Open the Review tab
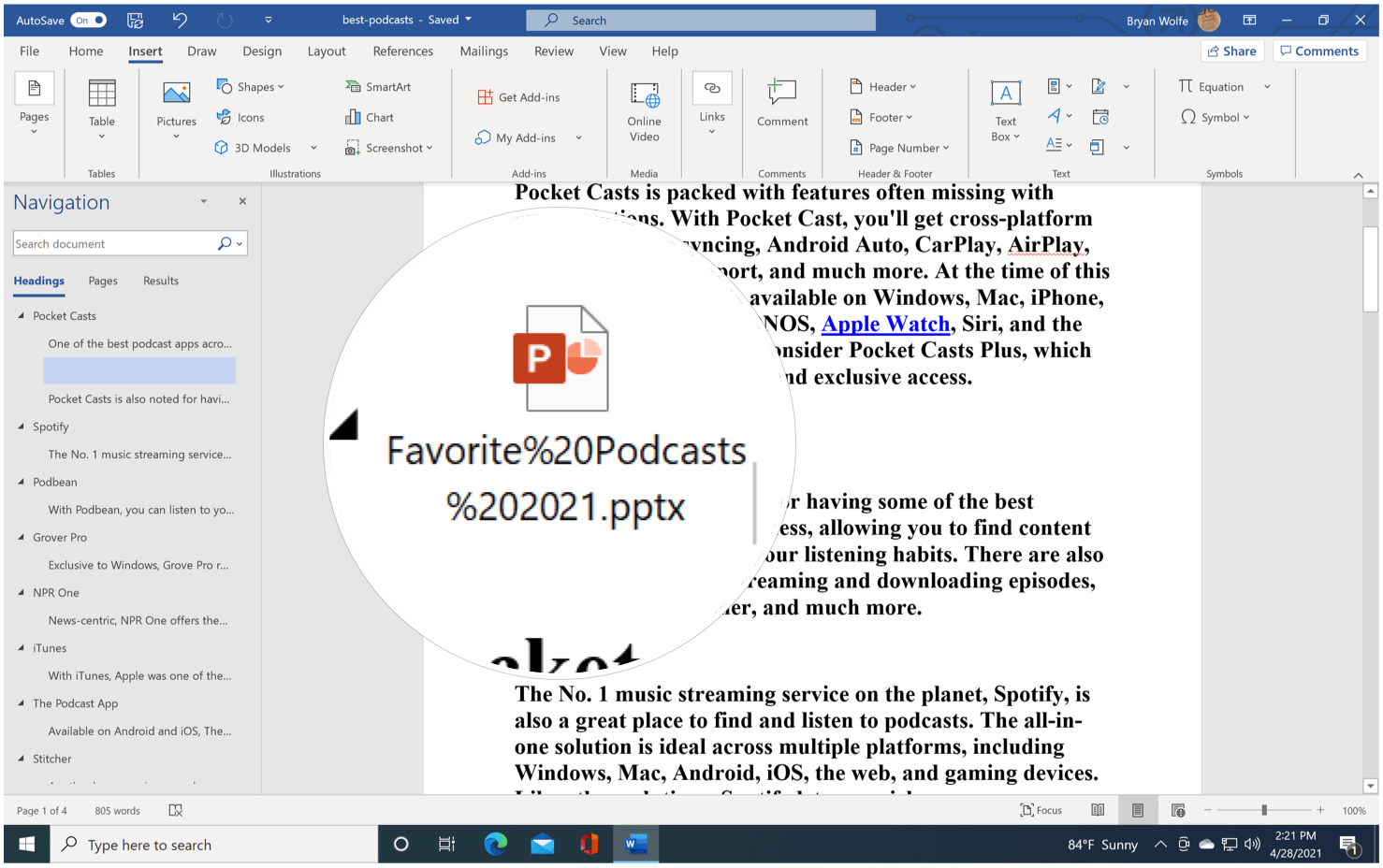The width and height of the screenshot is (1383, 868). (x=554, y=51)
